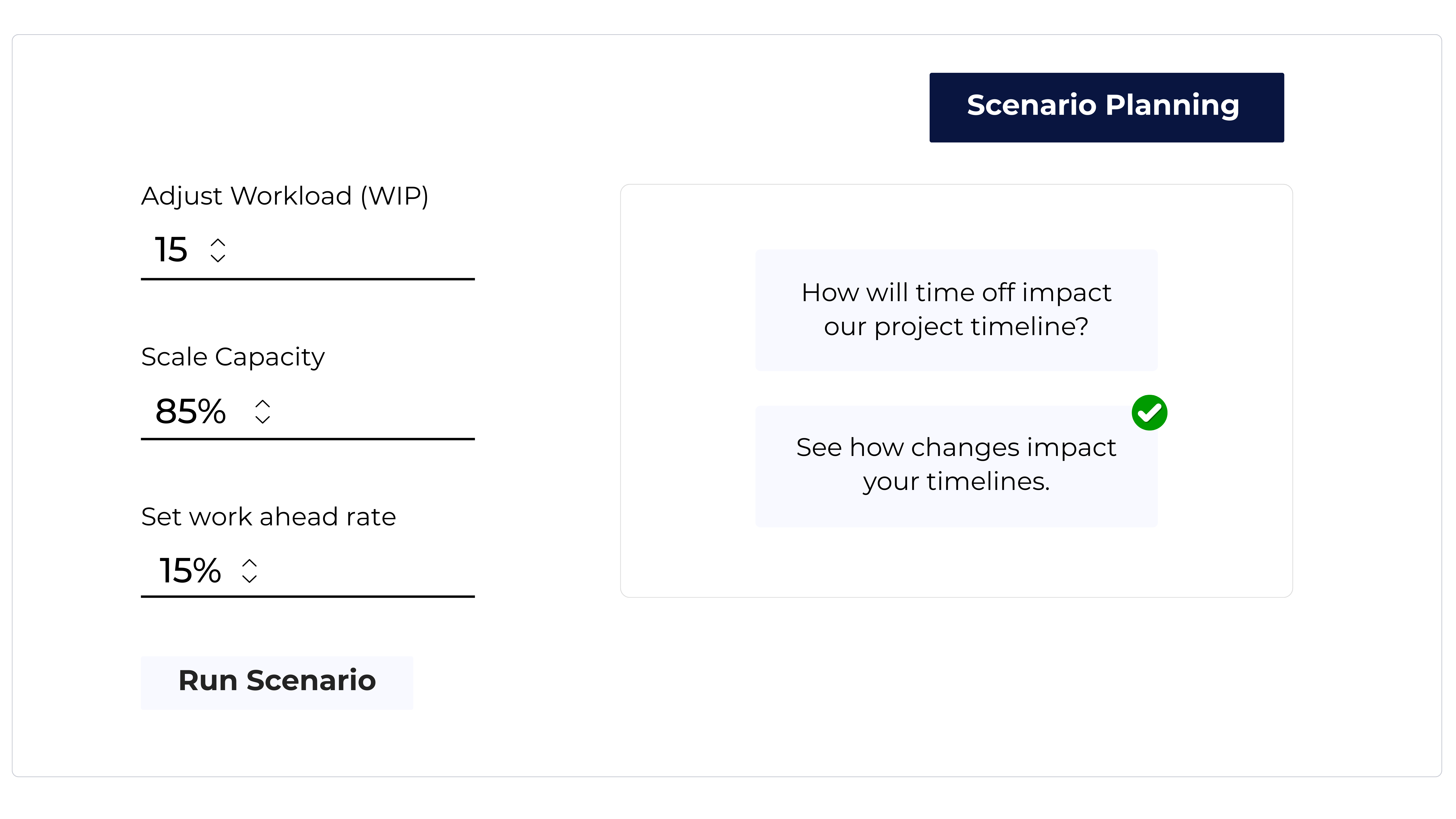Screen dimensions: 1456x819
Task: Select 'How will time off impact' card
Action: [956, 310]
